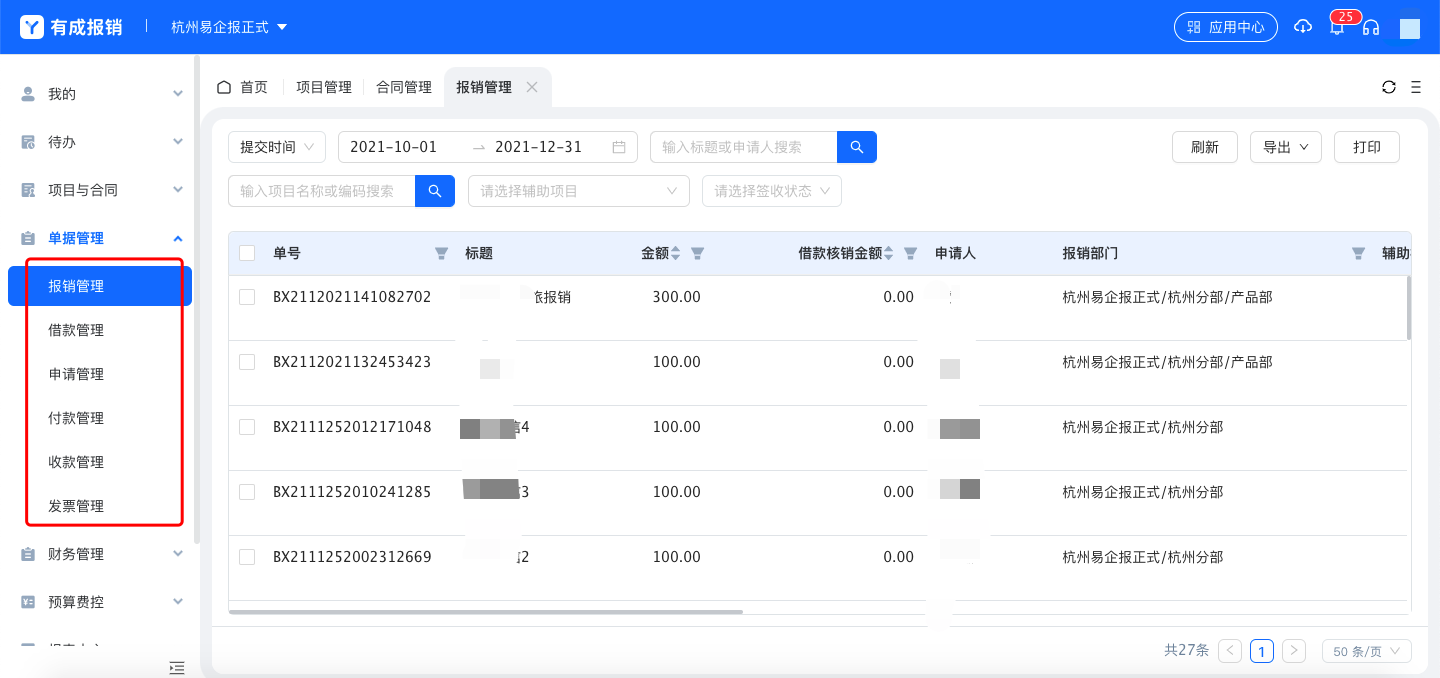Click the 刷新 button
Viewport: 1440px width, 678px height.
(1205, 147)
